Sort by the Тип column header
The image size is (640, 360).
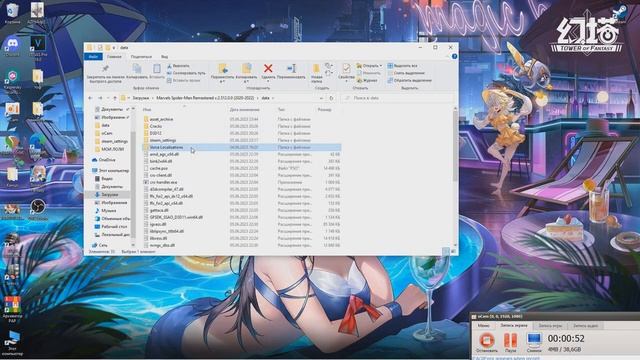[x=282, y=109]
